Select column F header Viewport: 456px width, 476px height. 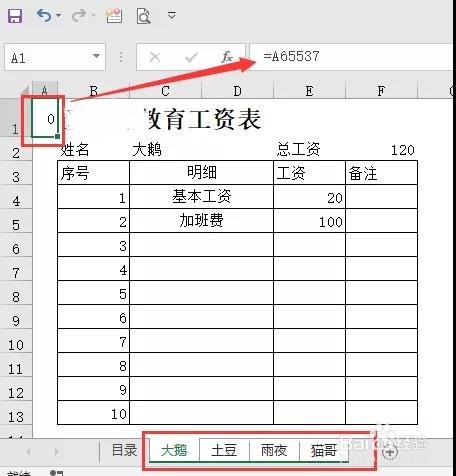coord(381,90)
